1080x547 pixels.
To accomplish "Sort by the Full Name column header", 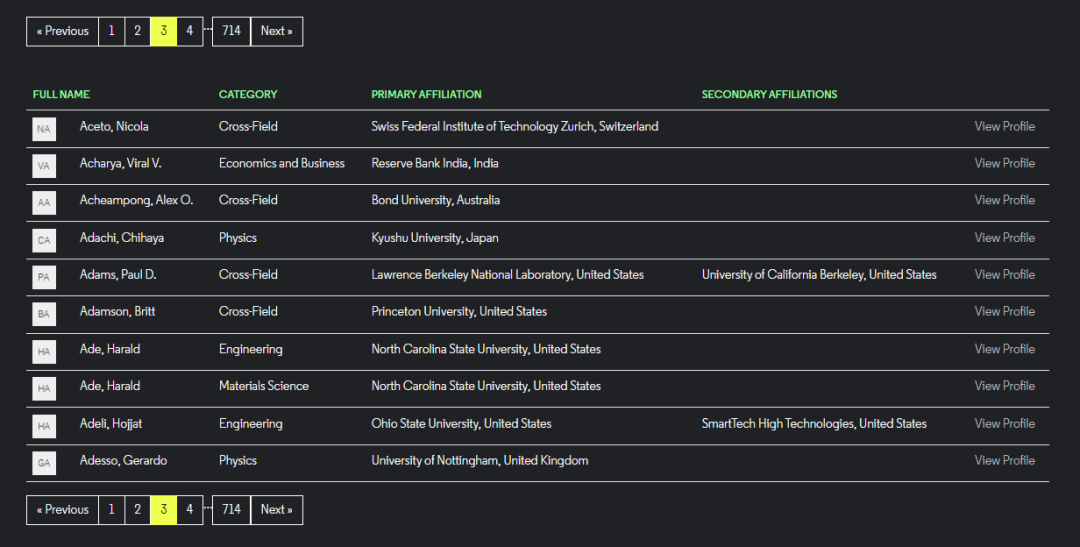I will pos(61,95).
